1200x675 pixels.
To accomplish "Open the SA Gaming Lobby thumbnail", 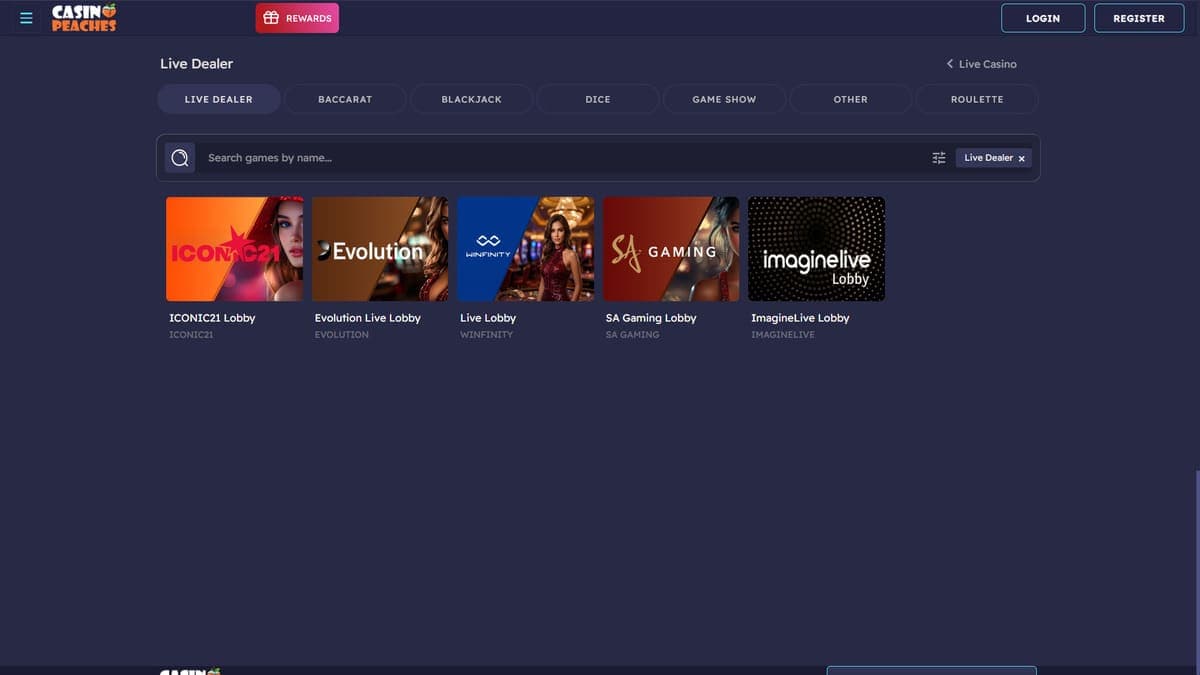I will coord(672,249).
